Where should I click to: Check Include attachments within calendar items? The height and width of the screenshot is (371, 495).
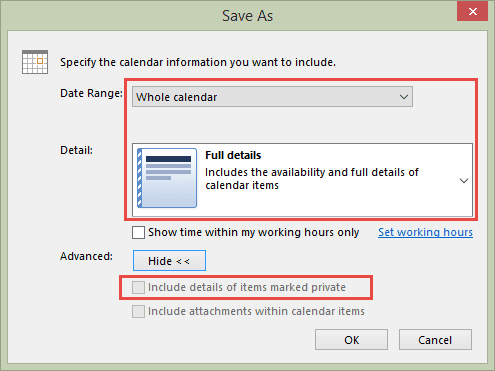pos(138,311)
